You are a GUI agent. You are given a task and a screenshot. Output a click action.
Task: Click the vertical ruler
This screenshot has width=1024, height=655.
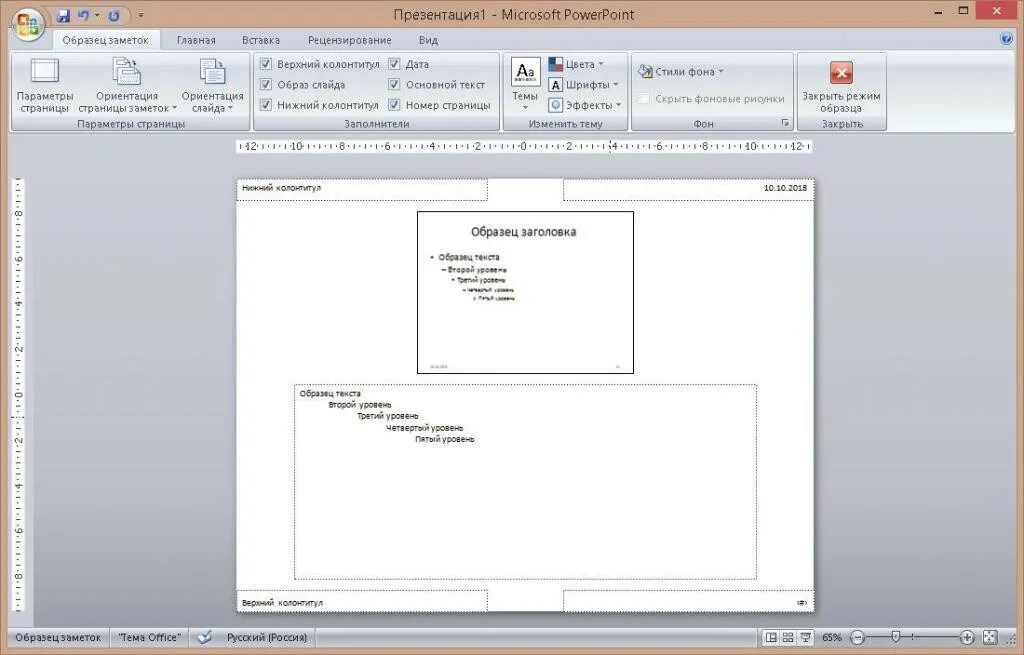(18, 394)
